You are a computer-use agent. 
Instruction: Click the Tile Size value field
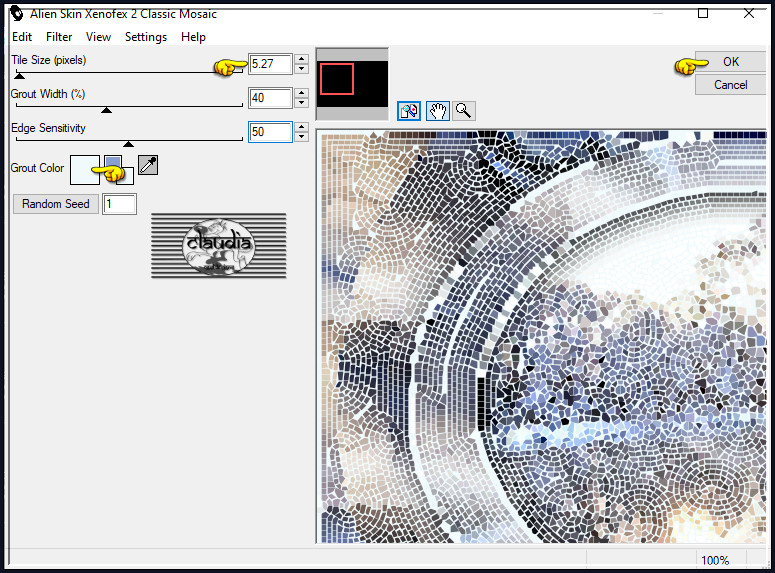(x=270, y=64)
